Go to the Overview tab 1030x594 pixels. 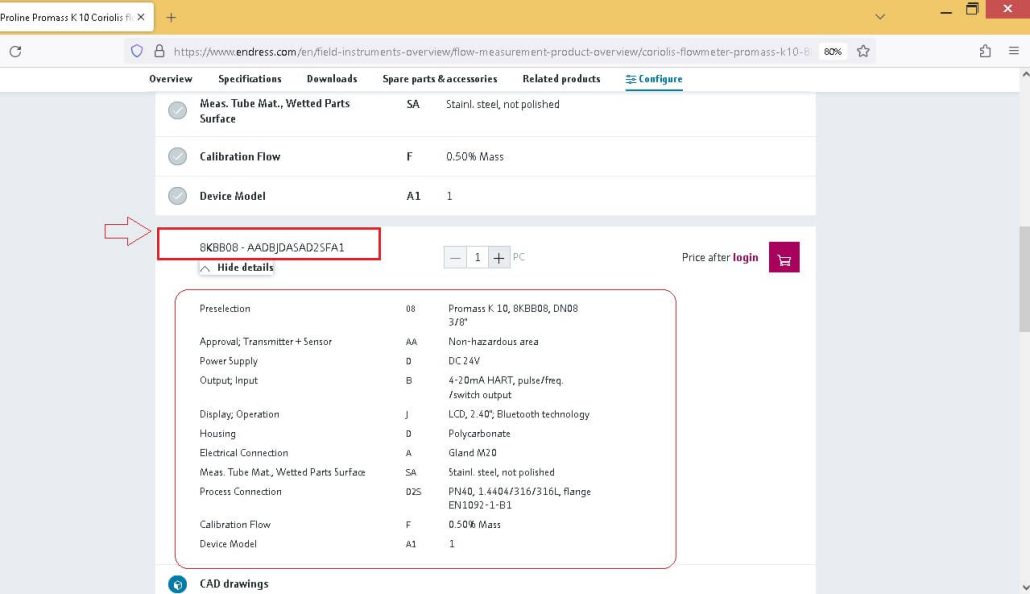tap(171, 79)
